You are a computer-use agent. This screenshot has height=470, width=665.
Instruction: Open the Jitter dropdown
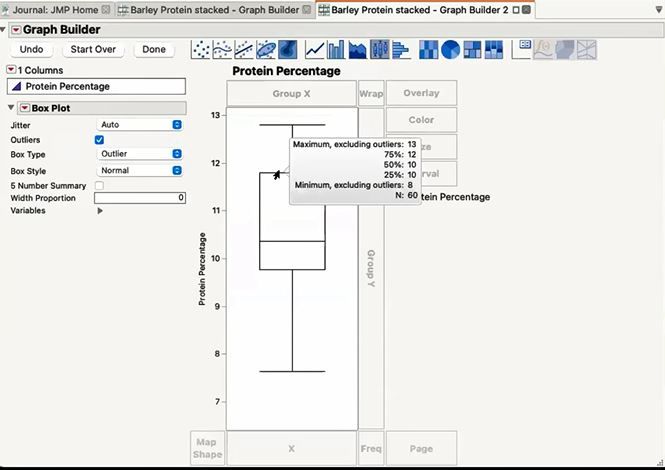coord(140,125)
